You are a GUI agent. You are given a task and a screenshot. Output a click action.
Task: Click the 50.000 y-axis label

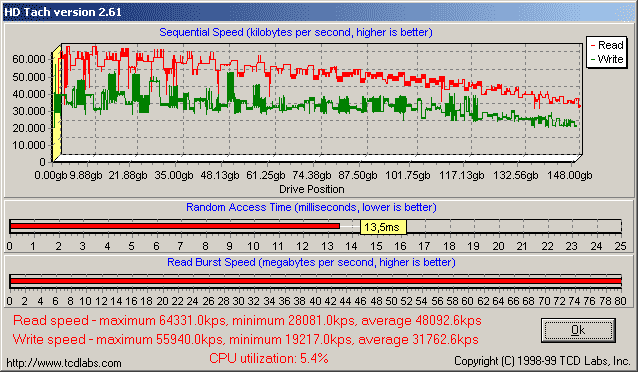coord(28,77)
